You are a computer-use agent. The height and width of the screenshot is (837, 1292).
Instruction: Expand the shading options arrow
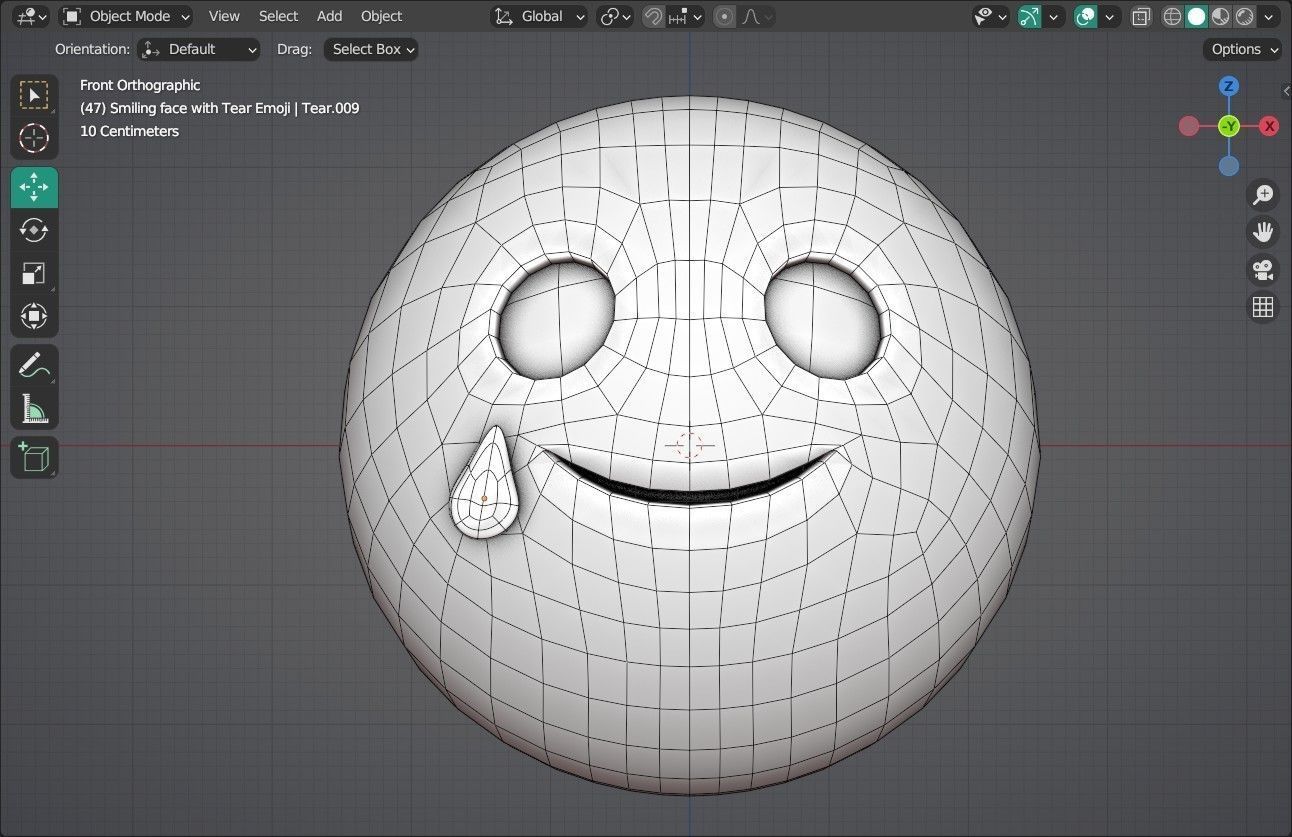(x=1270, y=16)
